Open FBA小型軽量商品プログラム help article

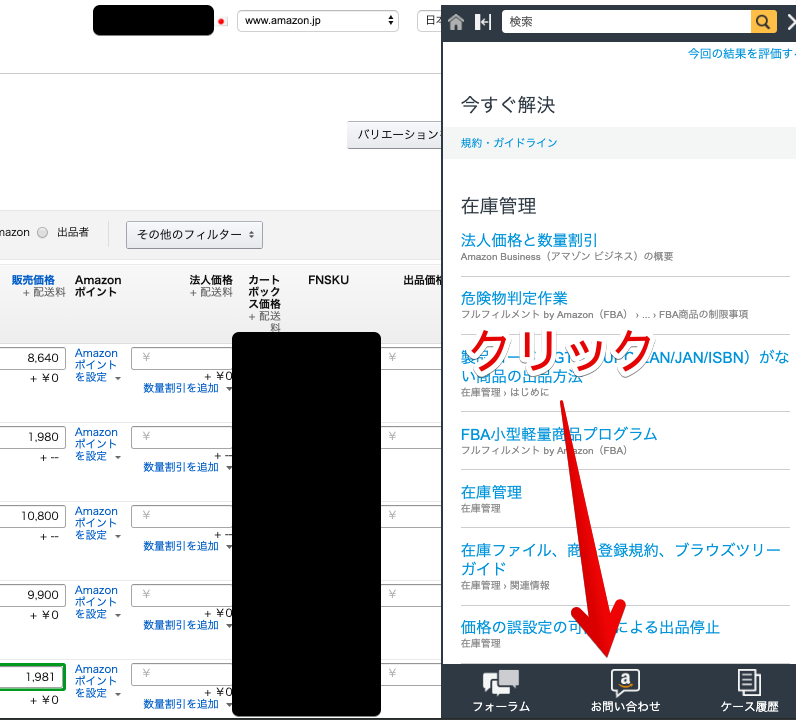[x=558, y=434]
